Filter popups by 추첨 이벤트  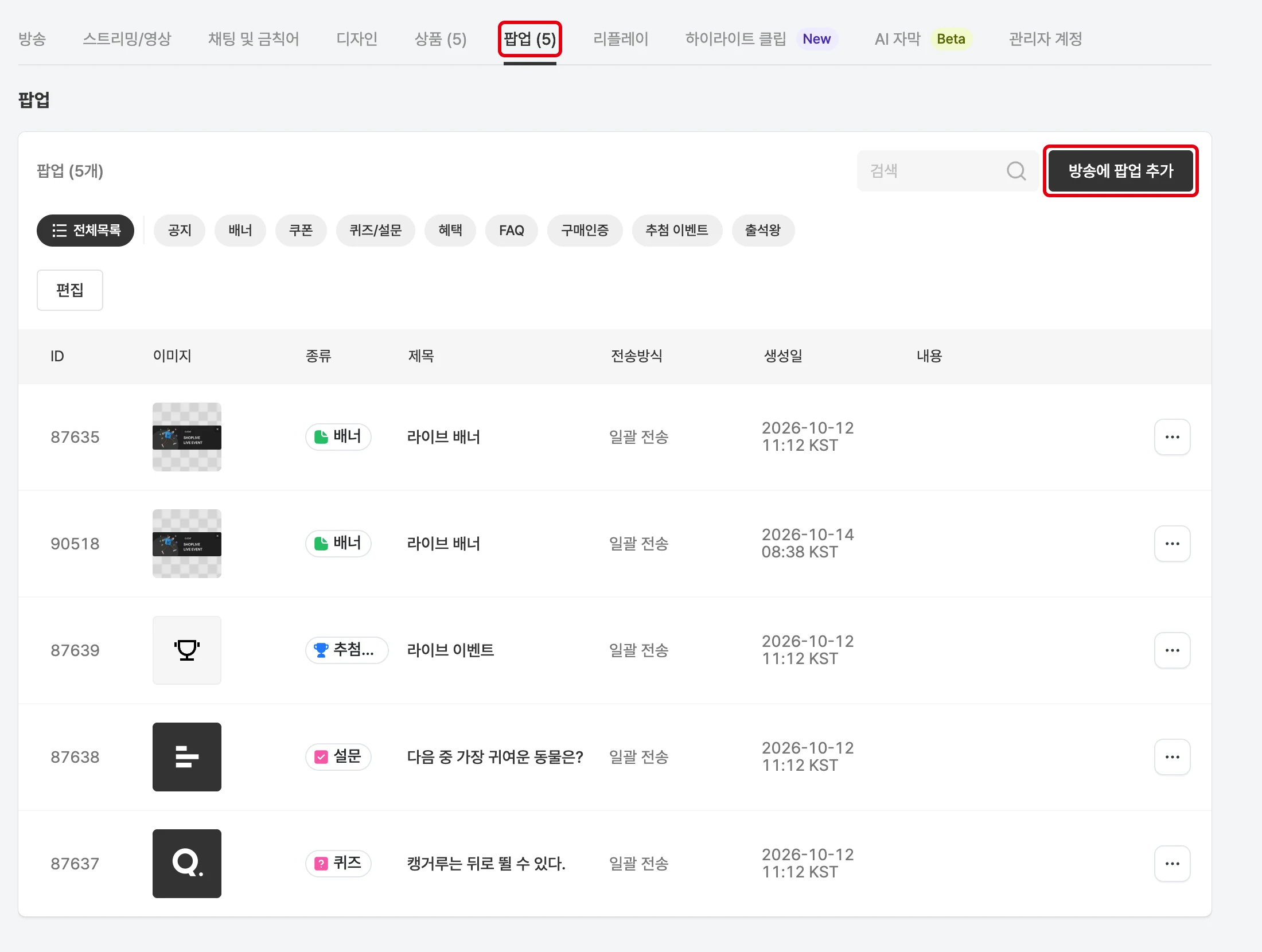[x=677, y=231]
